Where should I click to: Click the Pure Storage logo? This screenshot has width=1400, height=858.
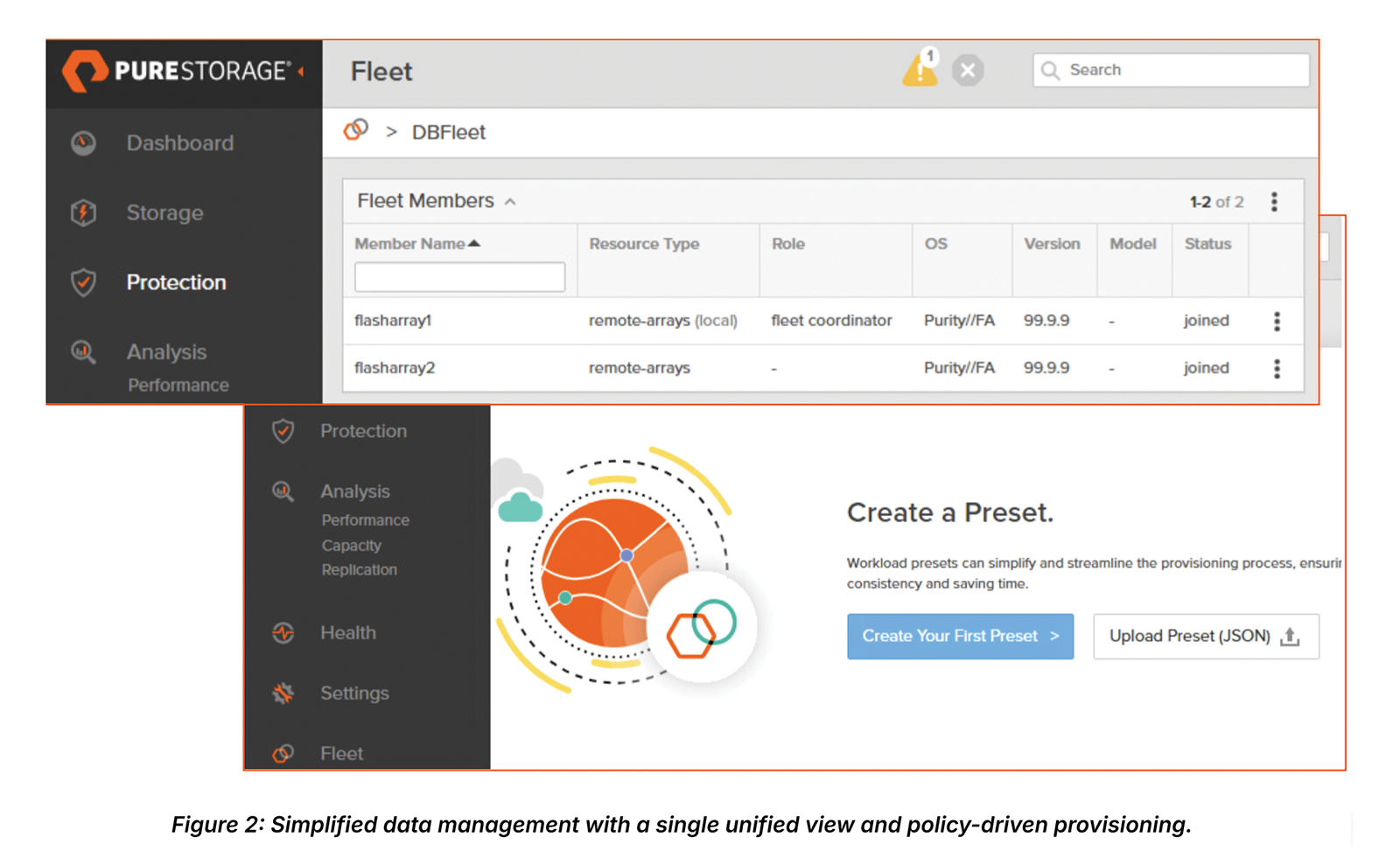[x=175, y=71]
